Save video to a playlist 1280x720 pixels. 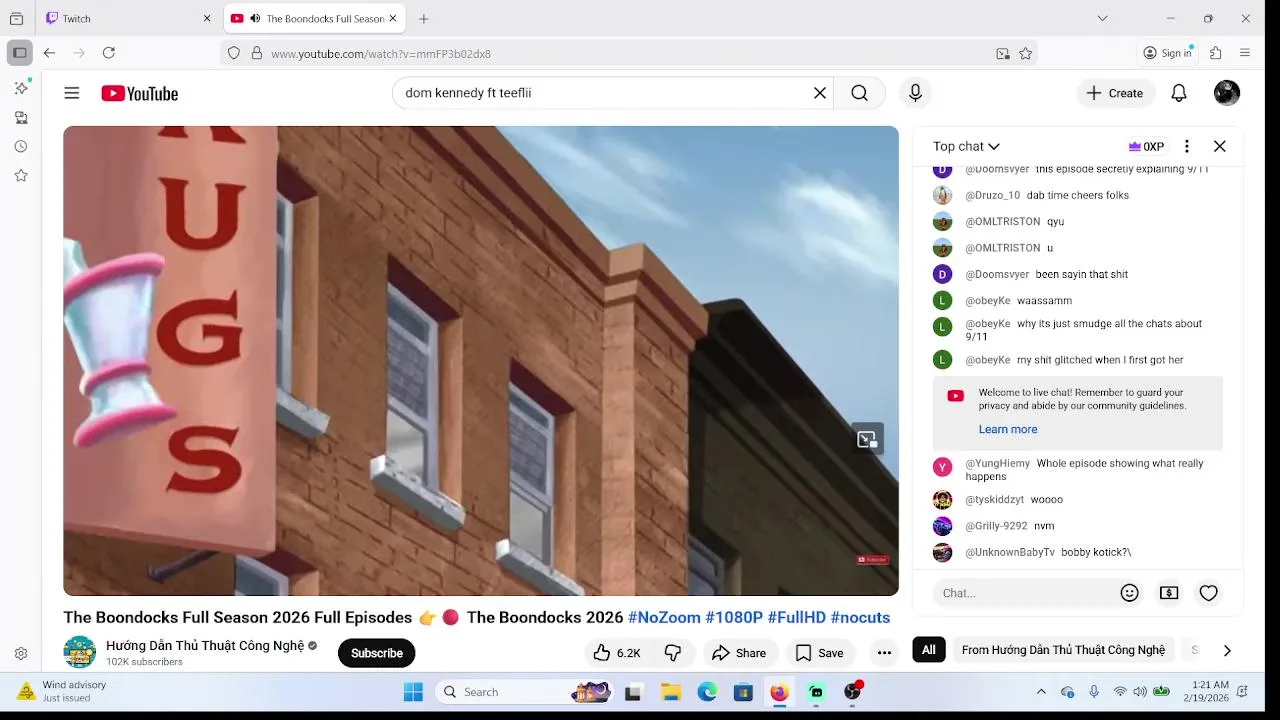[x=819, y=653]
